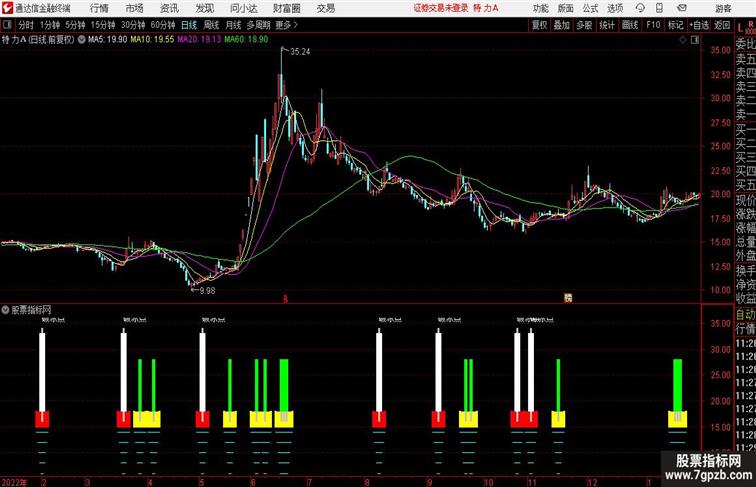Open the F10 company info button
The height and width of the screenshot is (487, 756).
(653, 25)
